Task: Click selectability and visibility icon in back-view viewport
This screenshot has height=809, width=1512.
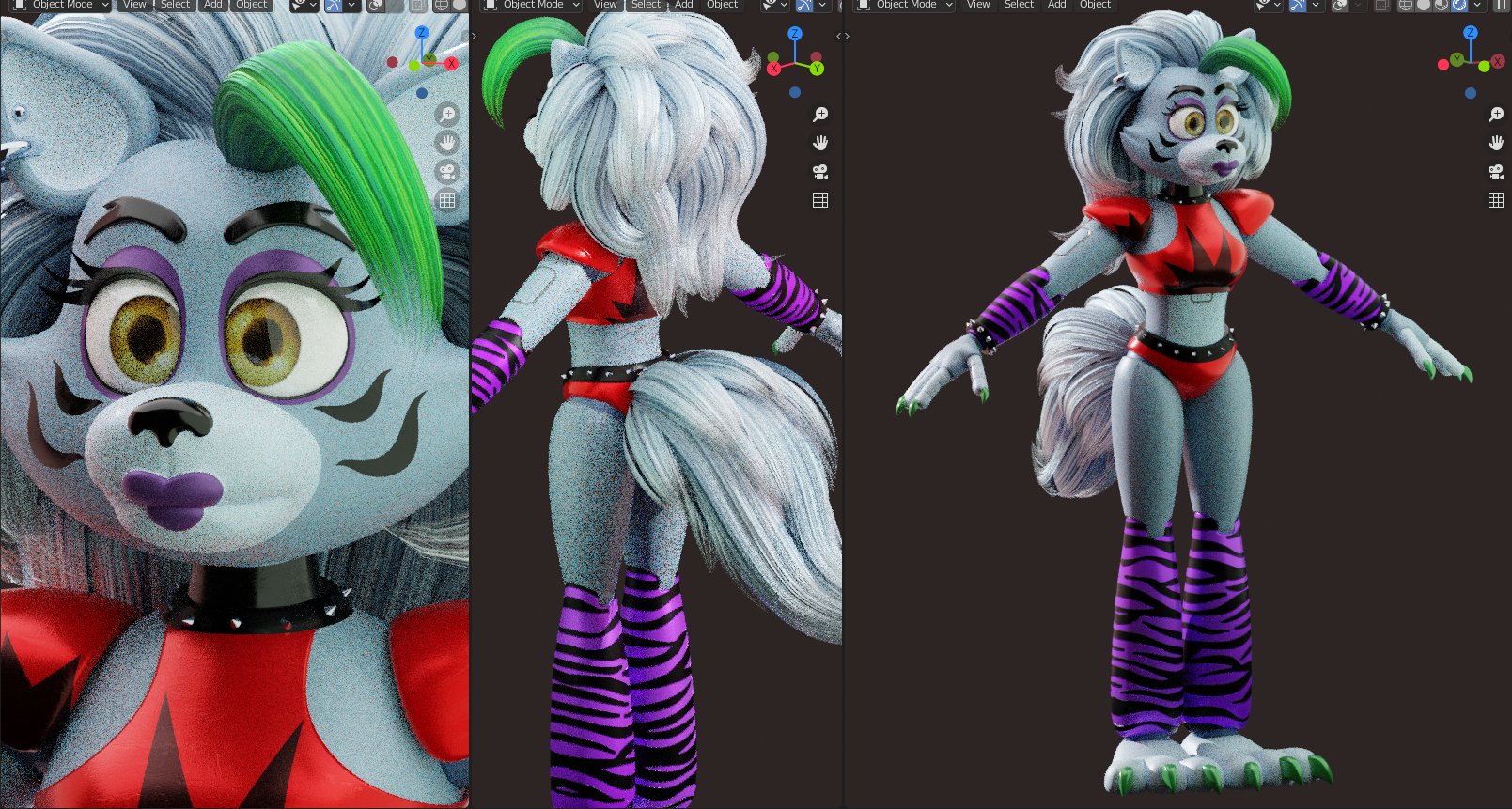Action: 770,5
